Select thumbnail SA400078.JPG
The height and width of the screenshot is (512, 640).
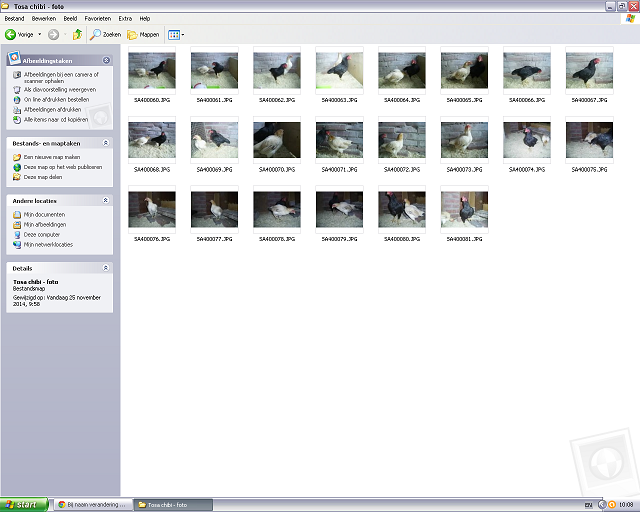coord(277,209)
